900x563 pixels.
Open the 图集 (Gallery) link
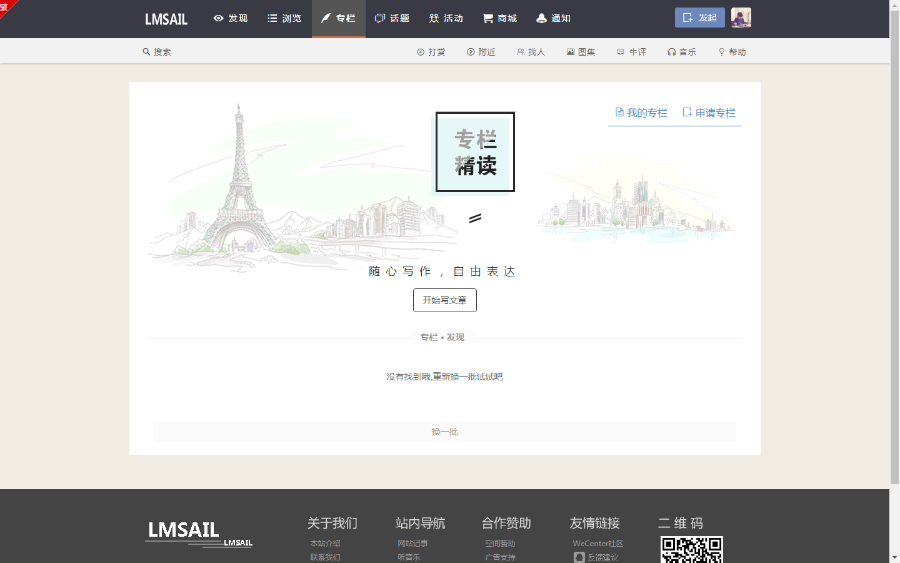[581, 52]
